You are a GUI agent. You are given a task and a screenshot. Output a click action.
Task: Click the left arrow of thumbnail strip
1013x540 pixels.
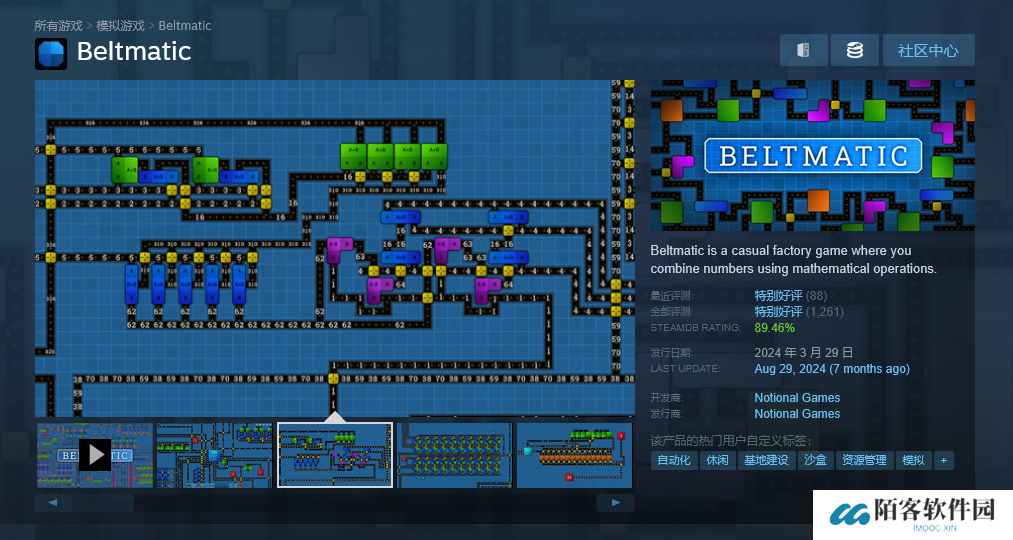(53, 503)
